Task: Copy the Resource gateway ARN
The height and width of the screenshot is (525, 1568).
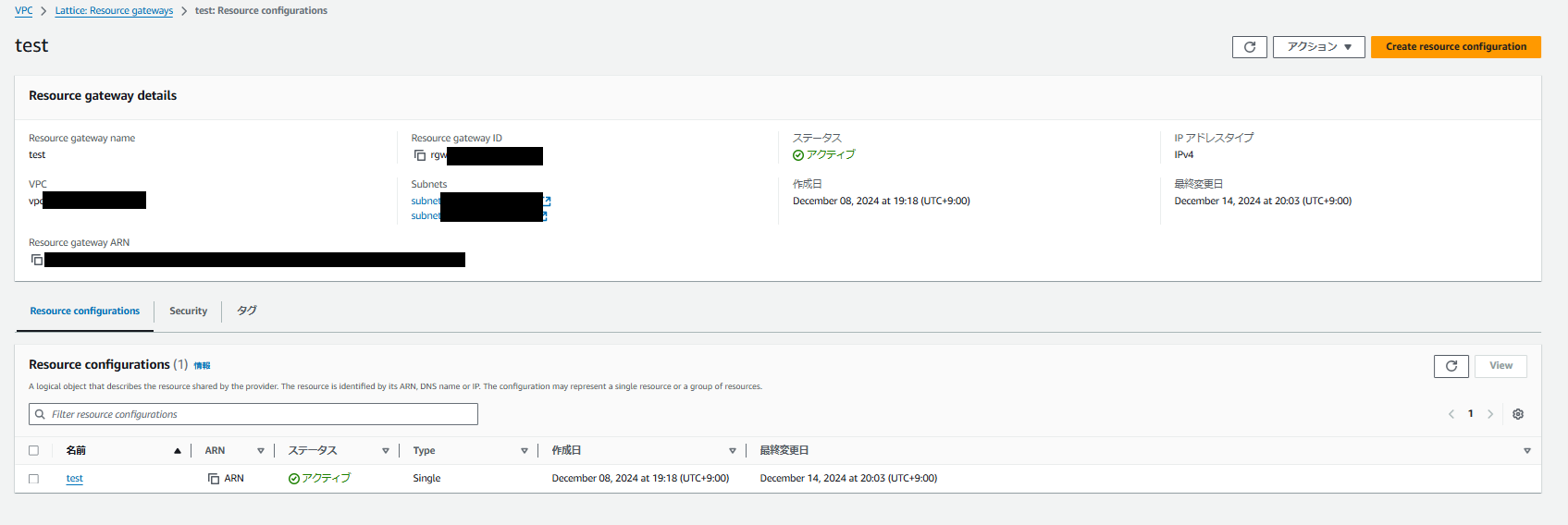Action: pos(37,260)
